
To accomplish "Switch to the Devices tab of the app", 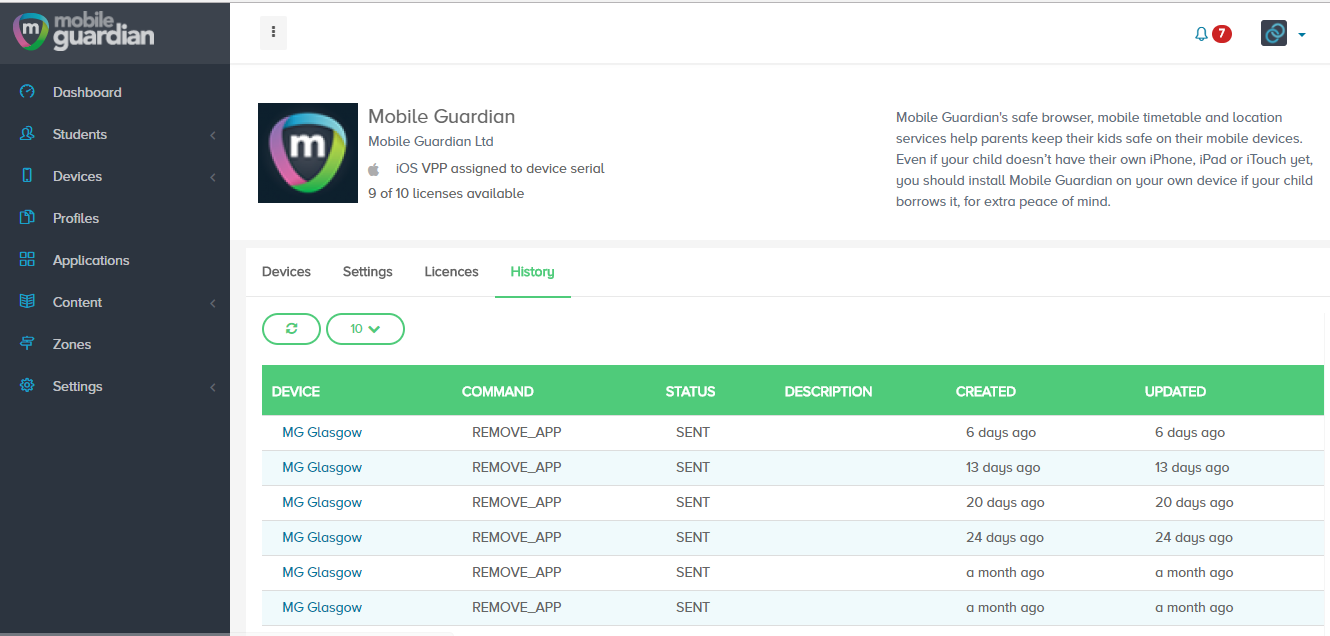I will [x=286, y=272].
